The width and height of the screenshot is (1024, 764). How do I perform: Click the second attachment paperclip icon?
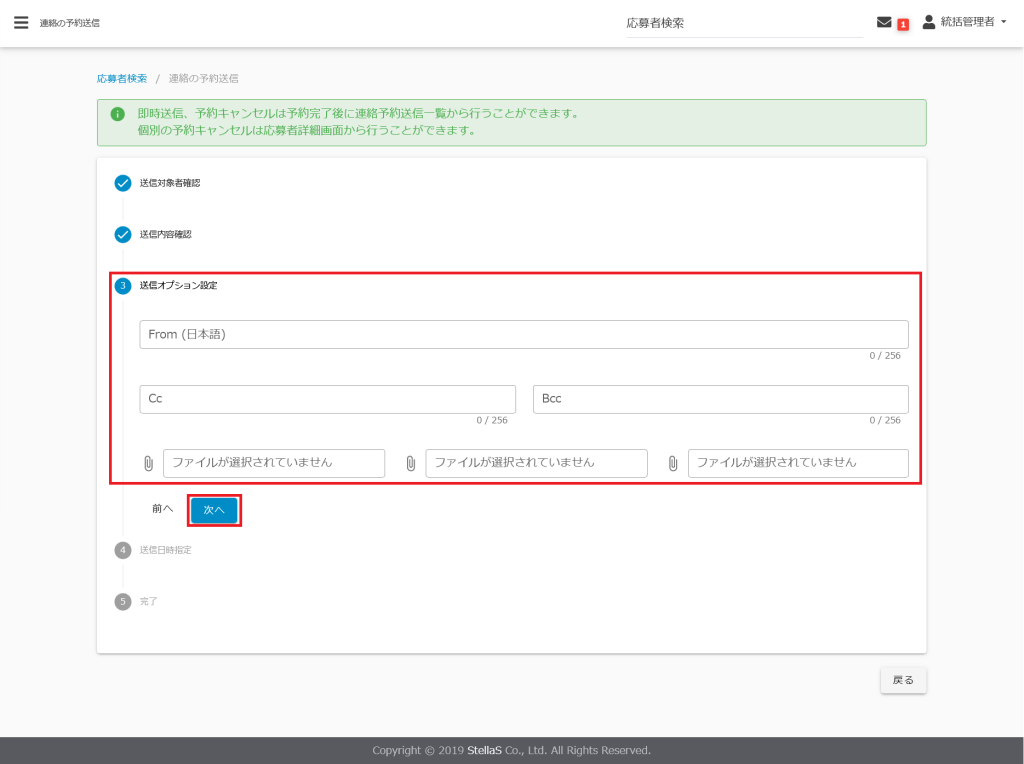coord(410,463)
